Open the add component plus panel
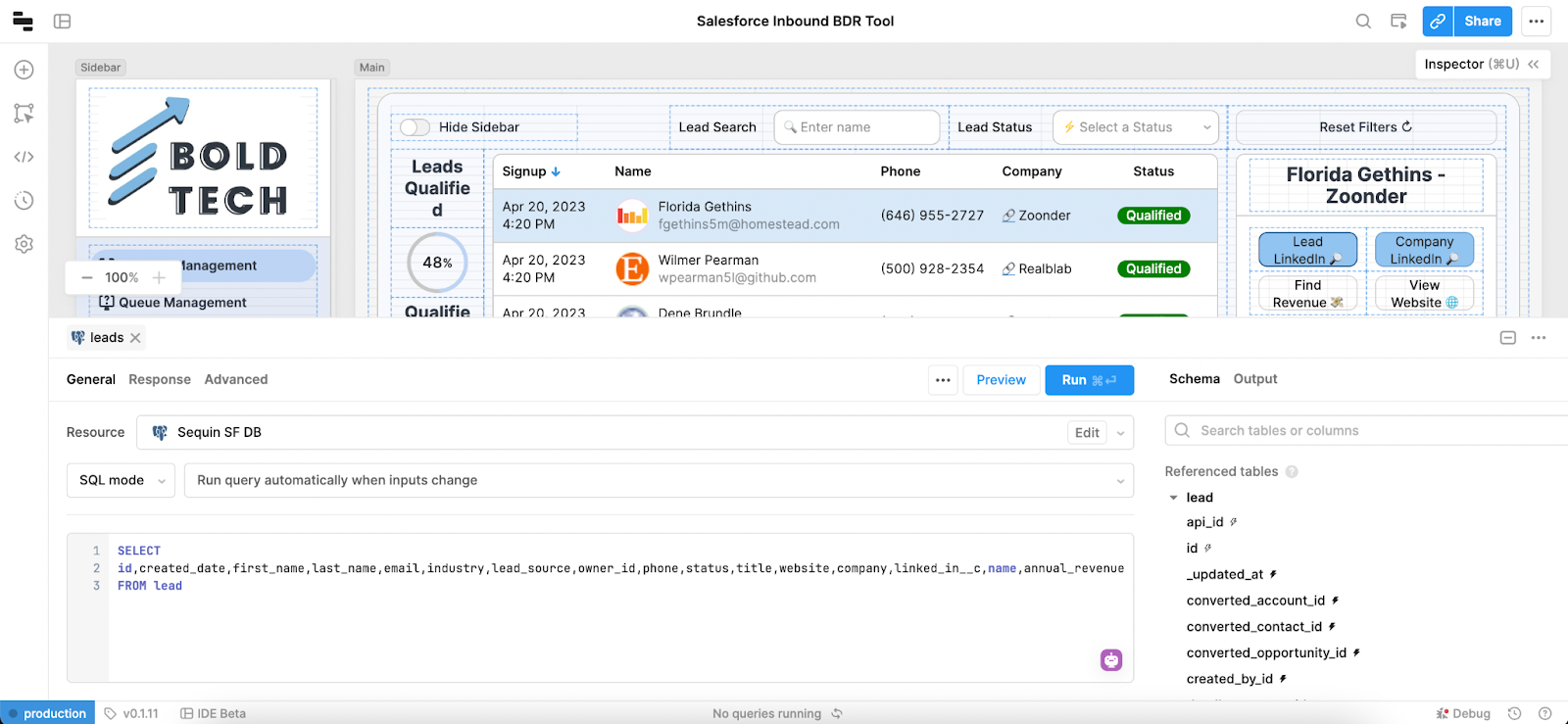 [24, 70]
